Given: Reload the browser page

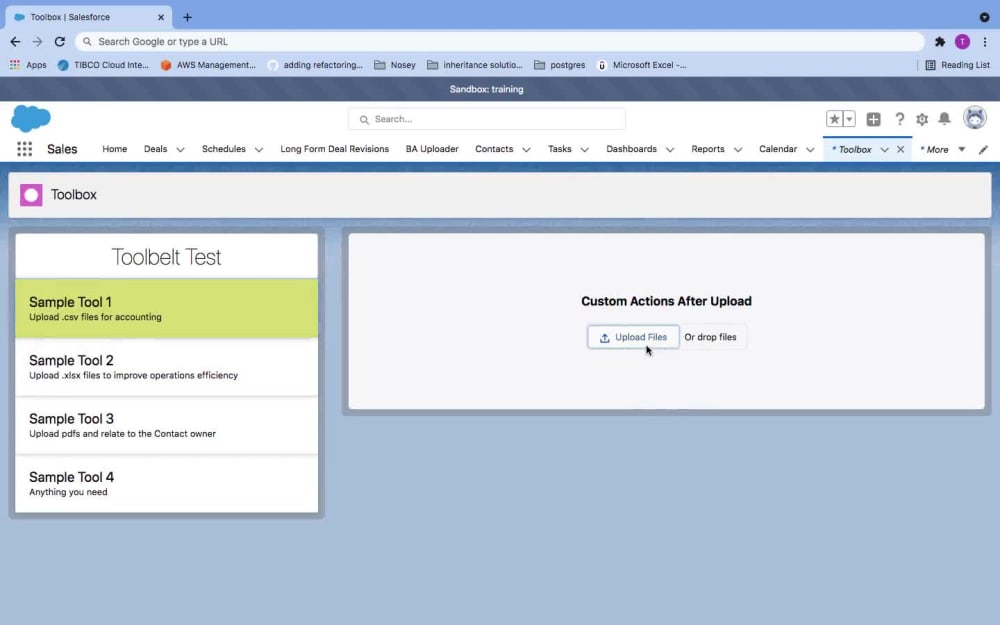Looking at the screenshot, I should tap(60, 41).
